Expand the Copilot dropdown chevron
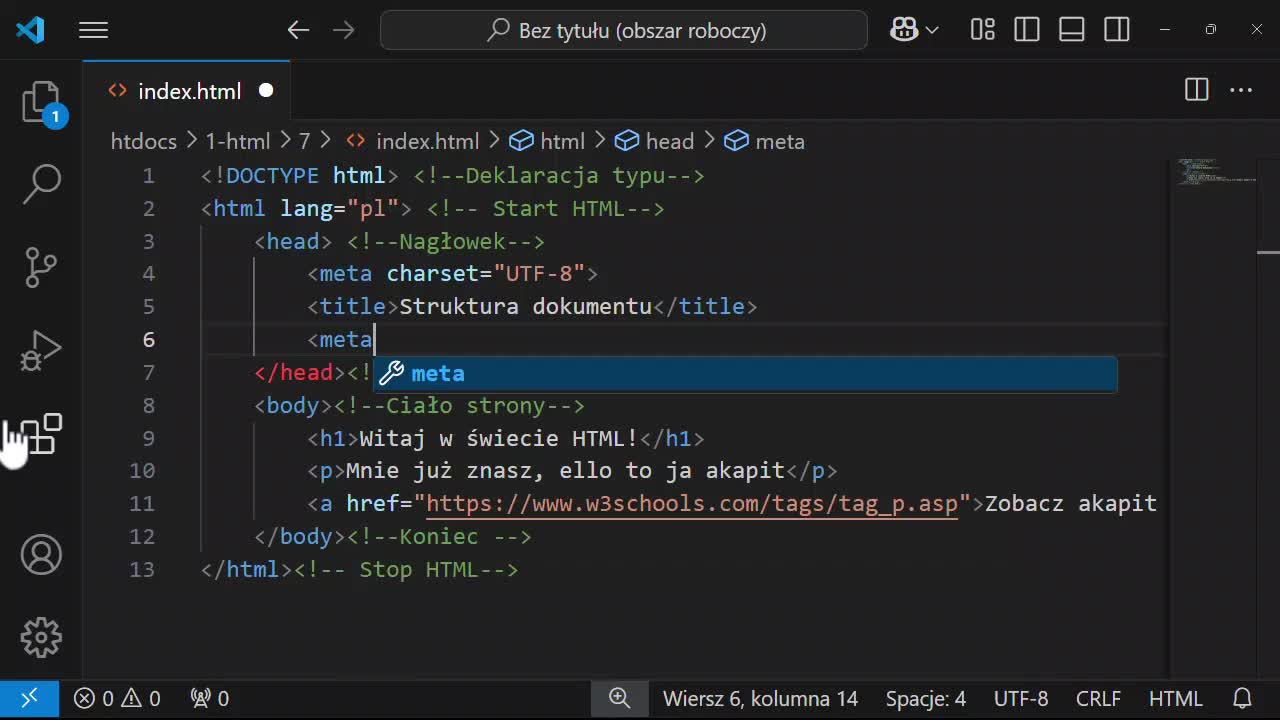Image resolution: width=1280 pixels, height=720 pixels. click(x=933, y=30)
